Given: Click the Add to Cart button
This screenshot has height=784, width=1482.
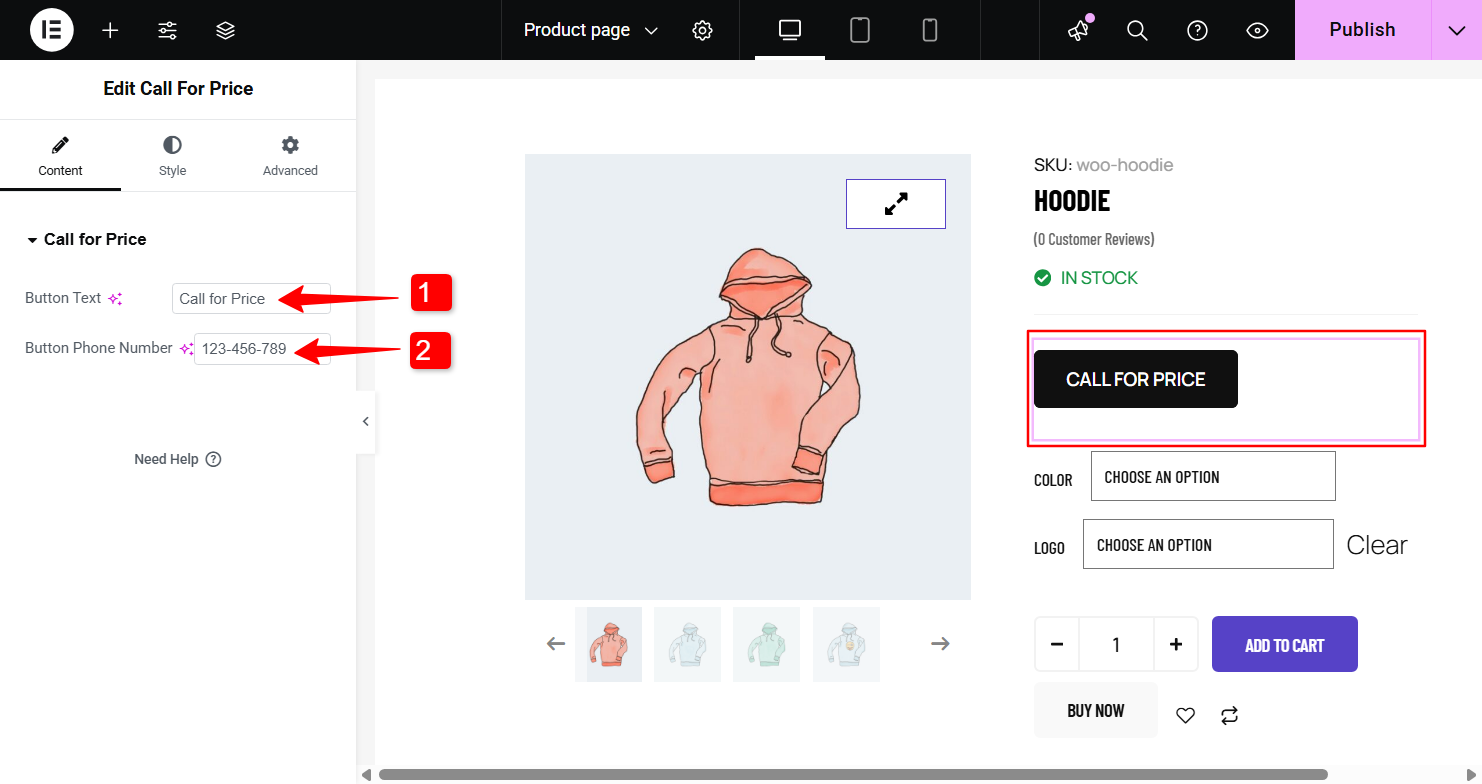Looking at the screenshot, I should coord(1285,644).
